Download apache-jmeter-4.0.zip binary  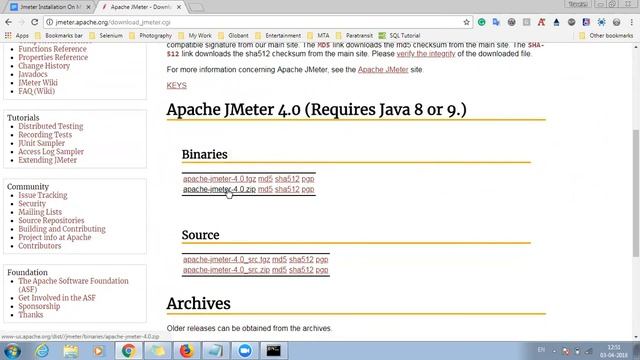[219, 189]
